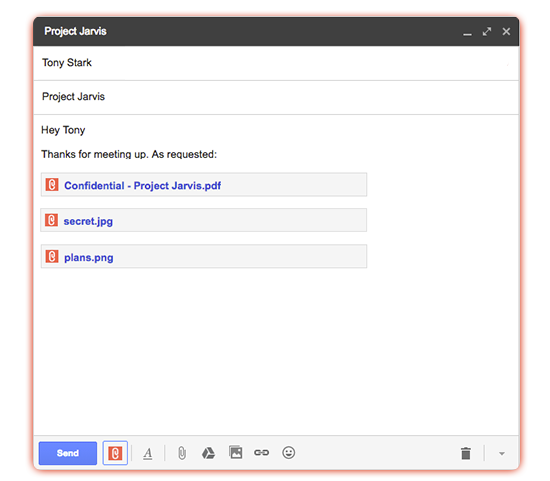Image resolution: width=550 pixels, height=481 pixels.
Task: Expand the more options arrow in toolbar
Action: 502,454
